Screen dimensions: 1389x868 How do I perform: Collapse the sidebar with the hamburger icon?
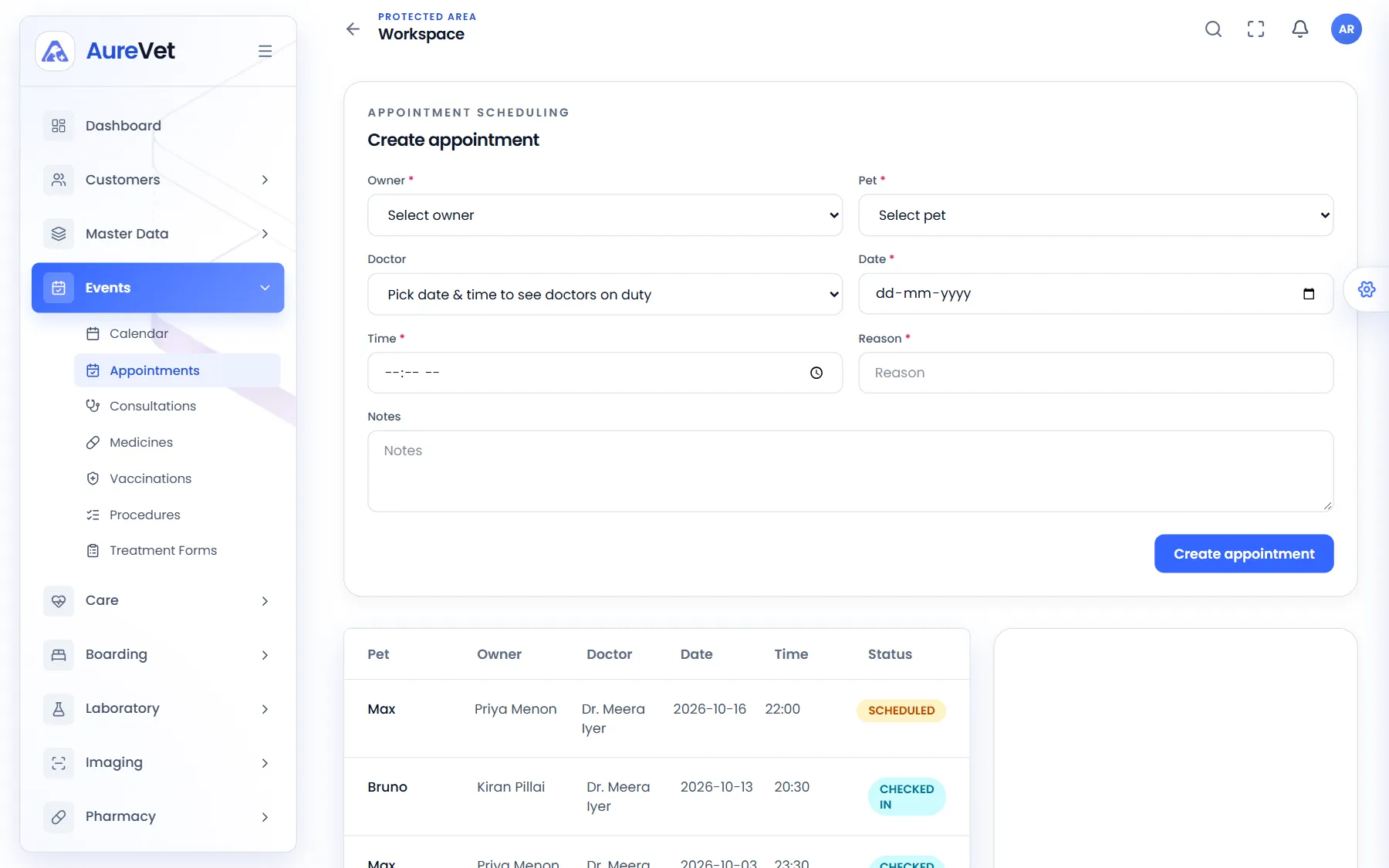point(265,51)
